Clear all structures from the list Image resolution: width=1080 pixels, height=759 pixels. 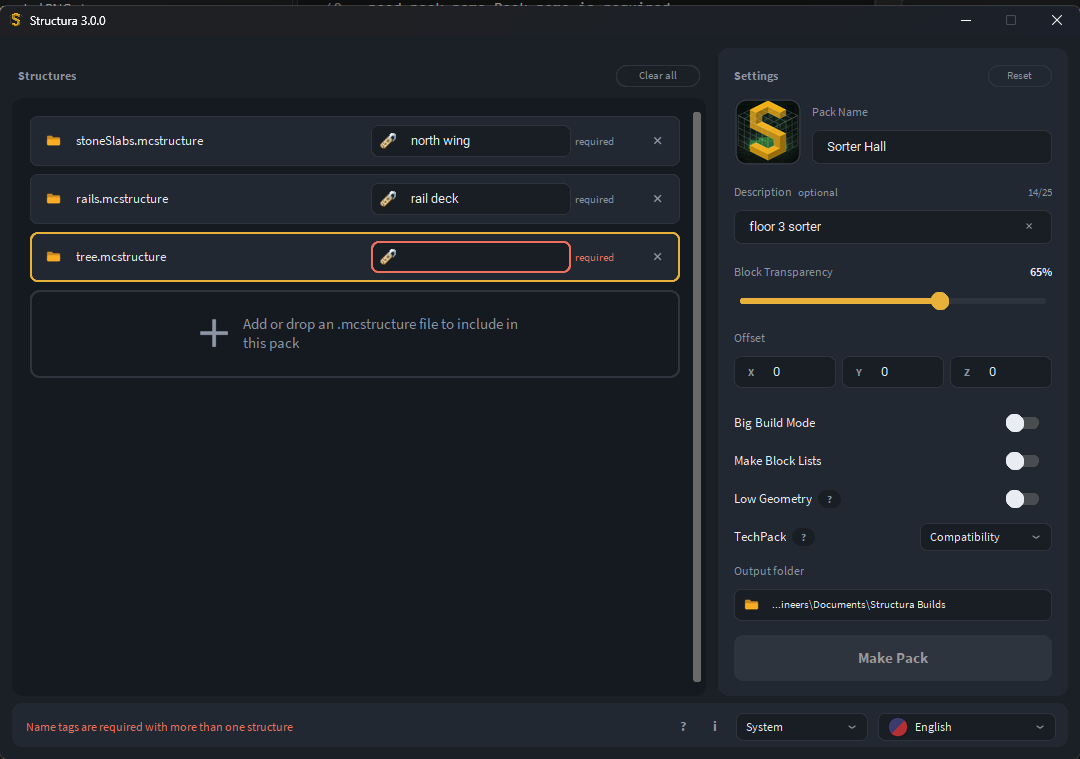pyautogui.click(x=658, y=76)
